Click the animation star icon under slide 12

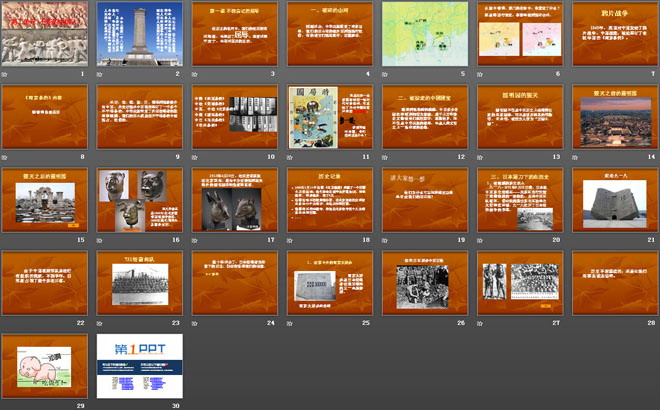coord(385,157)
